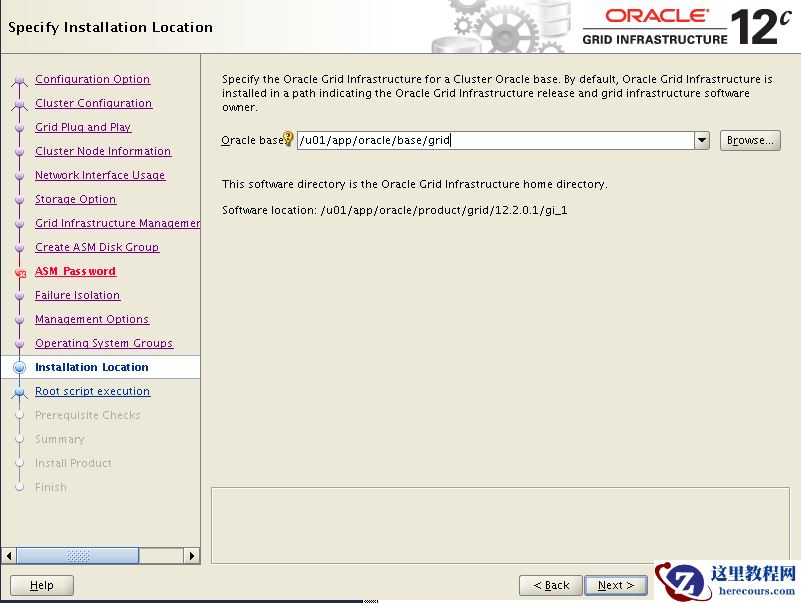Click the Network Interface Usage step marker
Viewport: 801px width, 603px height.
click(19, 176)
